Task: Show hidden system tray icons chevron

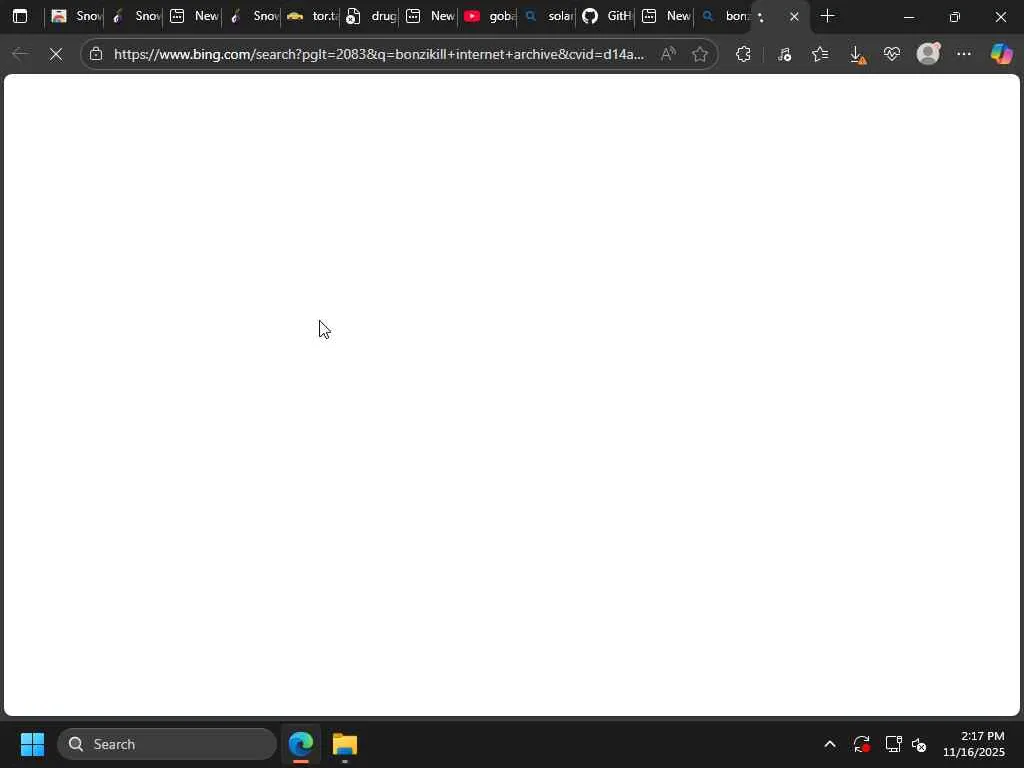Action: coord(829,744)
